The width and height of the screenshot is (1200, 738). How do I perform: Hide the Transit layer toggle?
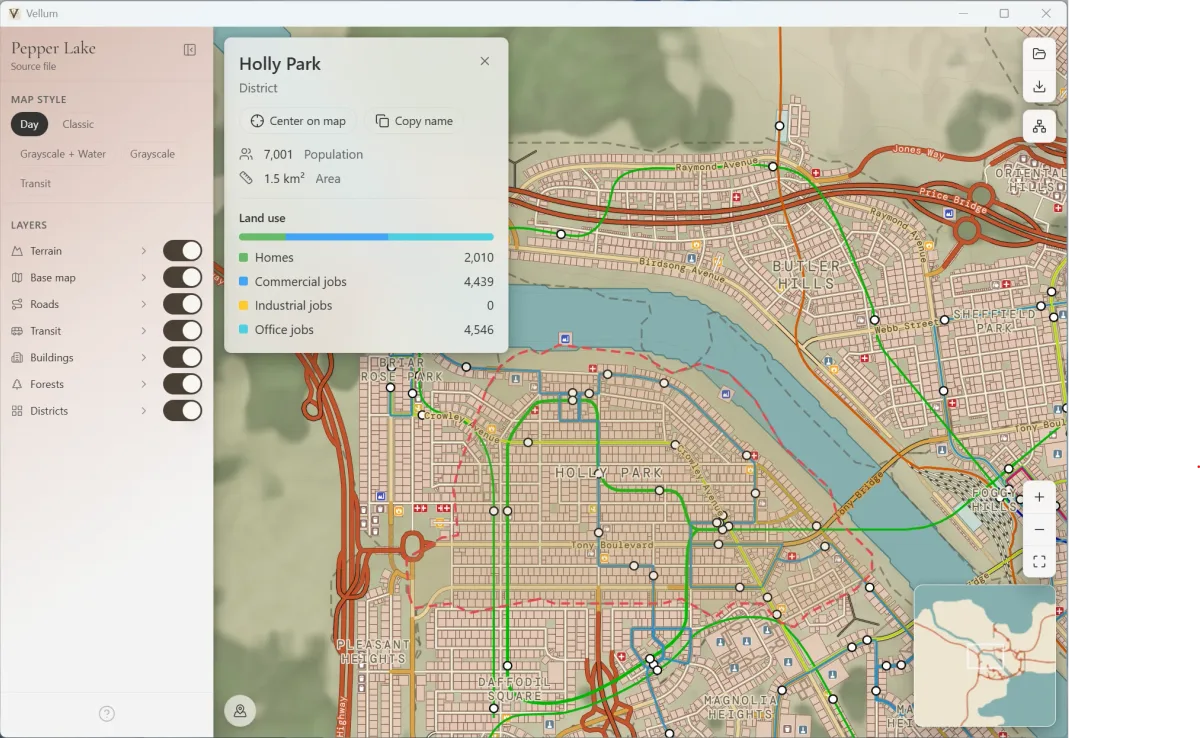tap(183, 331)
